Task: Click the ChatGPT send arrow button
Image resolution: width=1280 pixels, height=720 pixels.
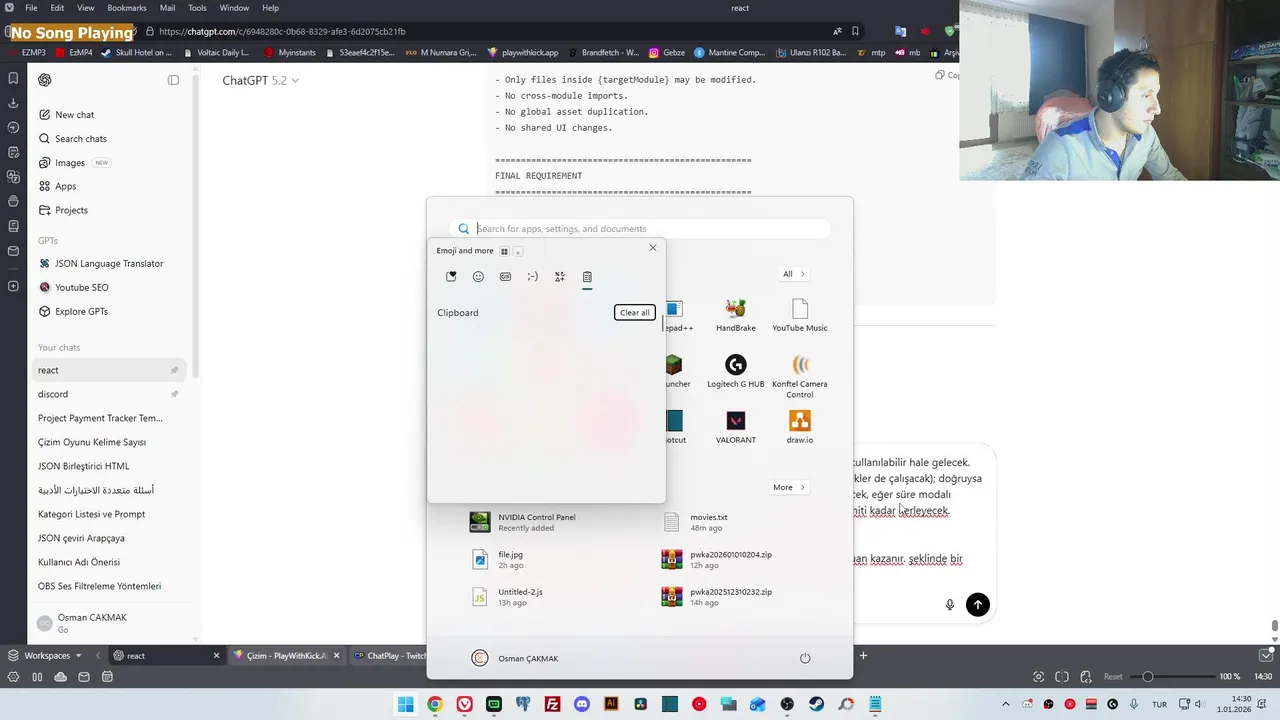Action: click(978, 604)
